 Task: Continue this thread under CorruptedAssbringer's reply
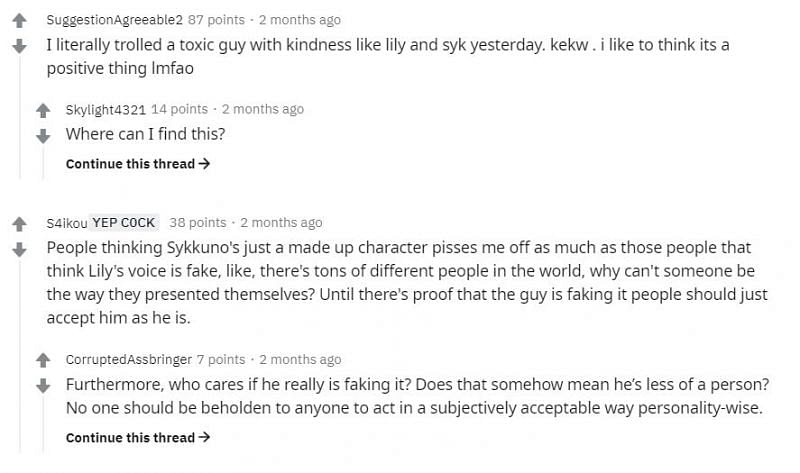pyautogui.click(x=137, y=437)
